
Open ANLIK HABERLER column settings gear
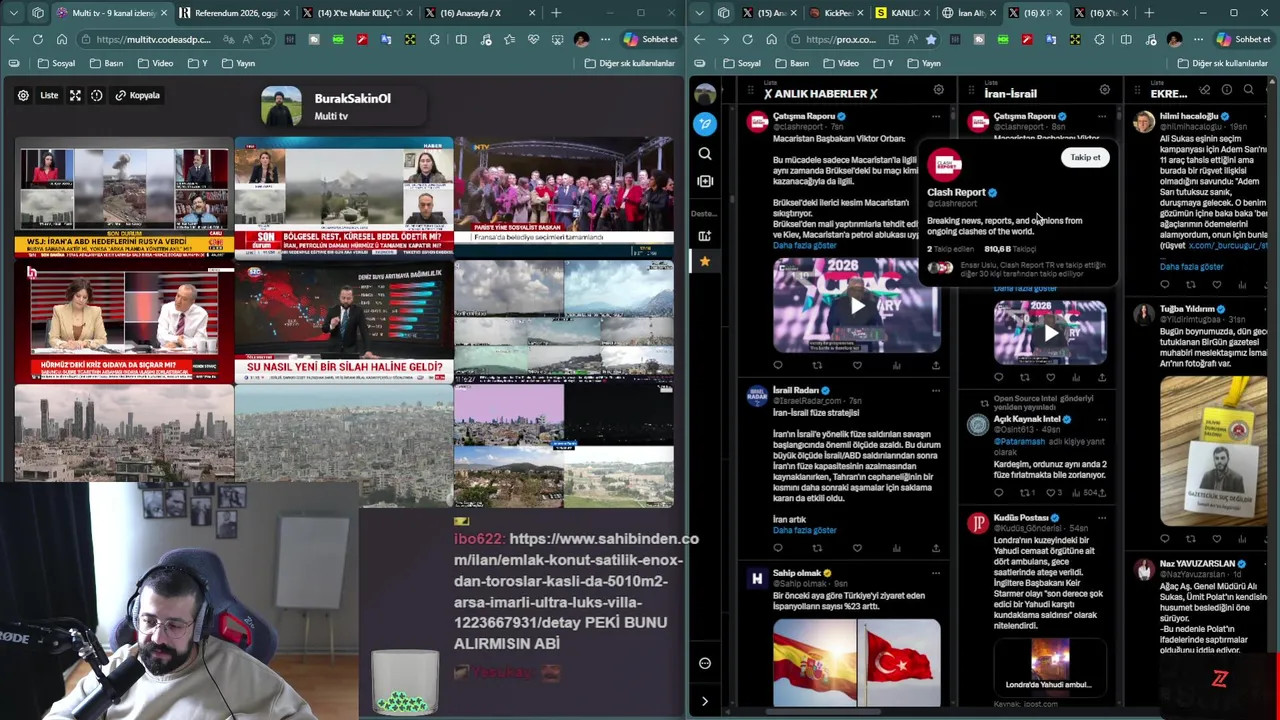coord(938,90)
